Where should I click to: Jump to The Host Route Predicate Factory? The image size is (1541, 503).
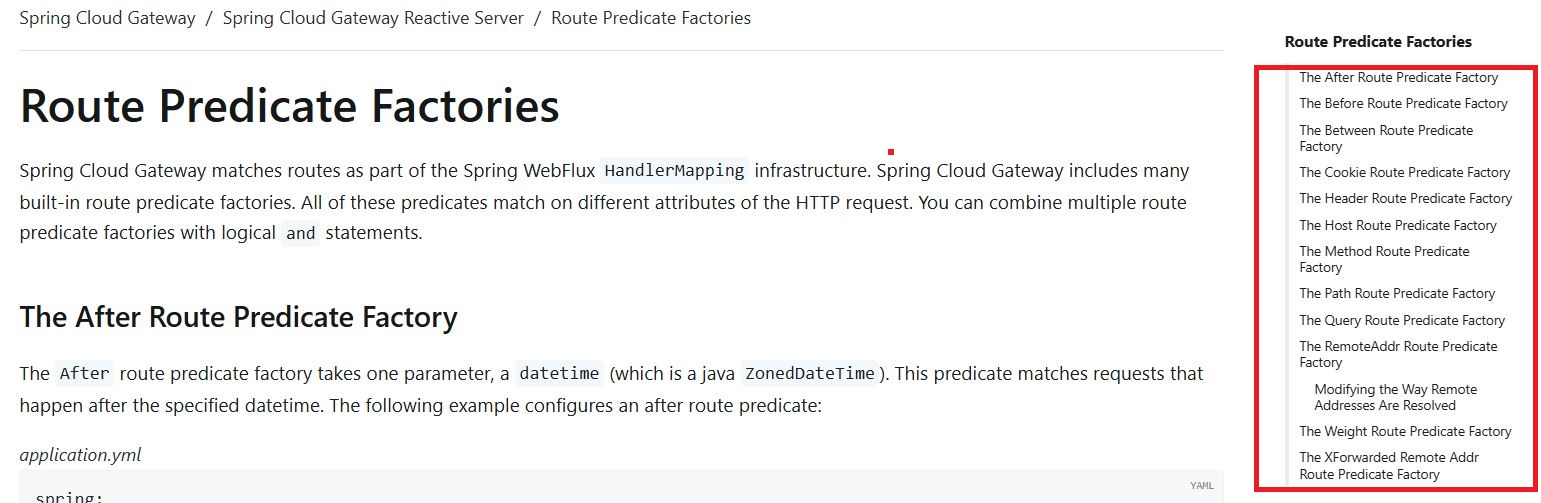point(1397,225)
